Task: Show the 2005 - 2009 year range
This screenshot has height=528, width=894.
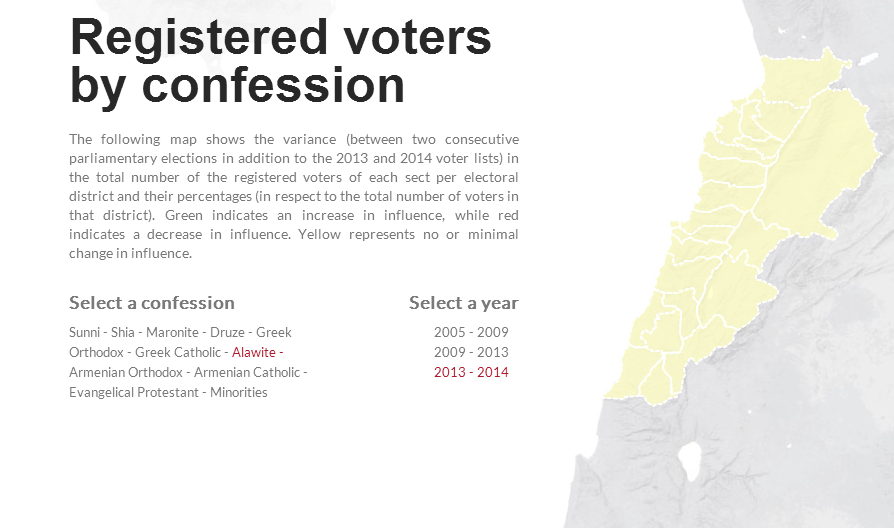Action: [471, 332]
